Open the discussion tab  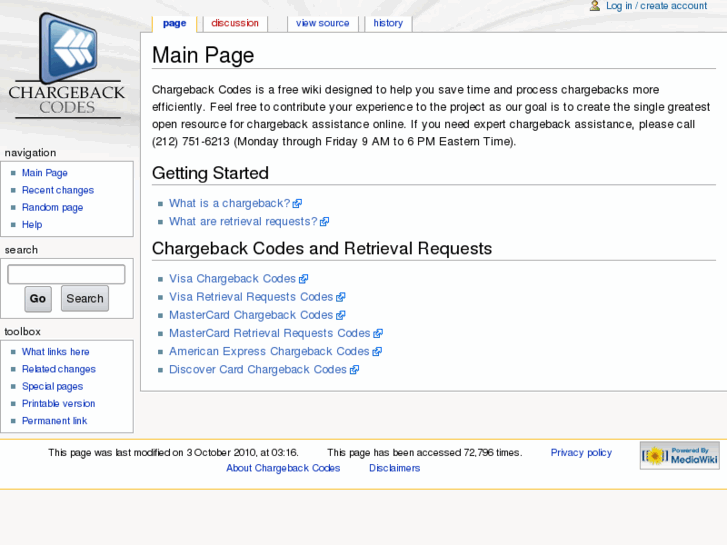(x=235, y=23)
